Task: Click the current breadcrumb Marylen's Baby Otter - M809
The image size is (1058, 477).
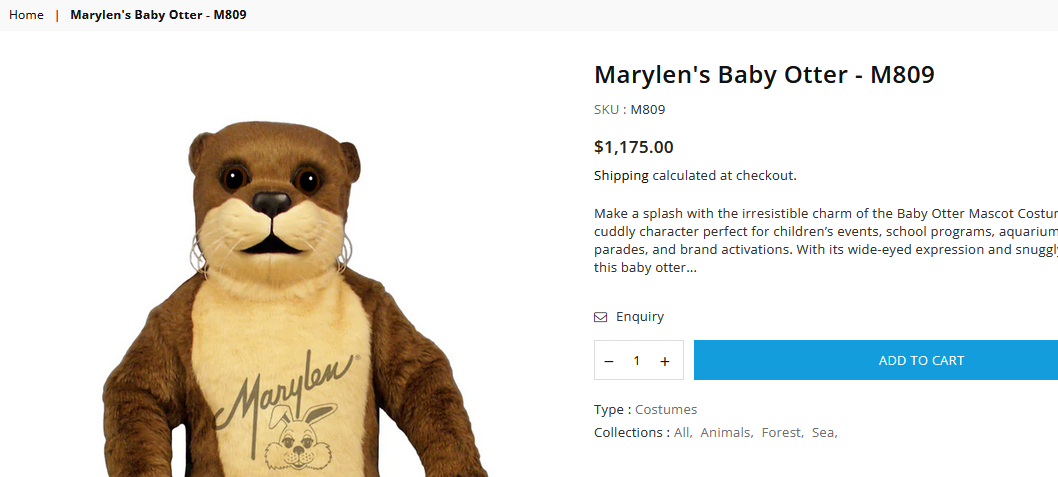Action: [x=158, y=15]
